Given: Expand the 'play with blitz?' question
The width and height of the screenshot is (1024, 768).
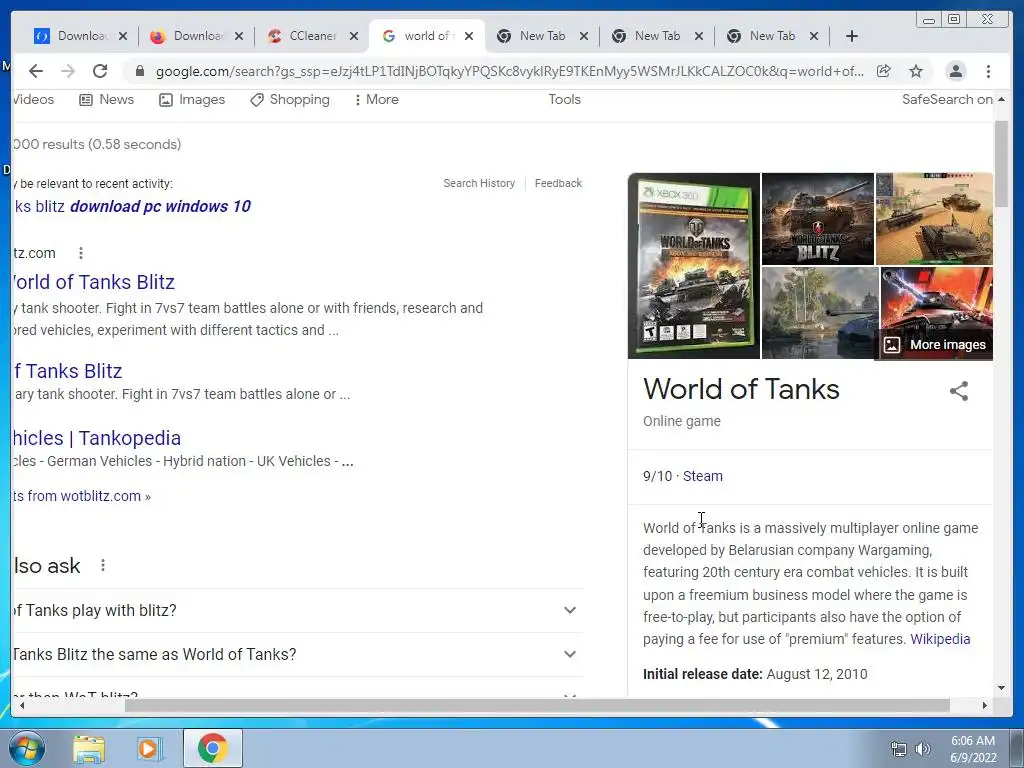Looking at the screenshot, I should coord(297,611).
